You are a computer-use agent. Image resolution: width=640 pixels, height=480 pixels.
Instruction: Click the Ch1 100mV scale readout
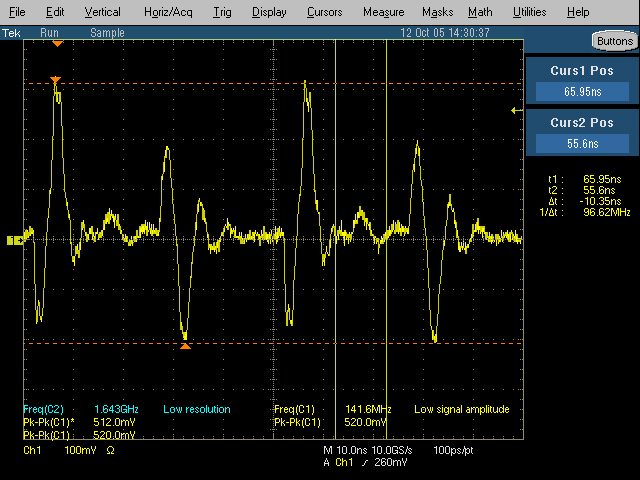tap(69, 450)
